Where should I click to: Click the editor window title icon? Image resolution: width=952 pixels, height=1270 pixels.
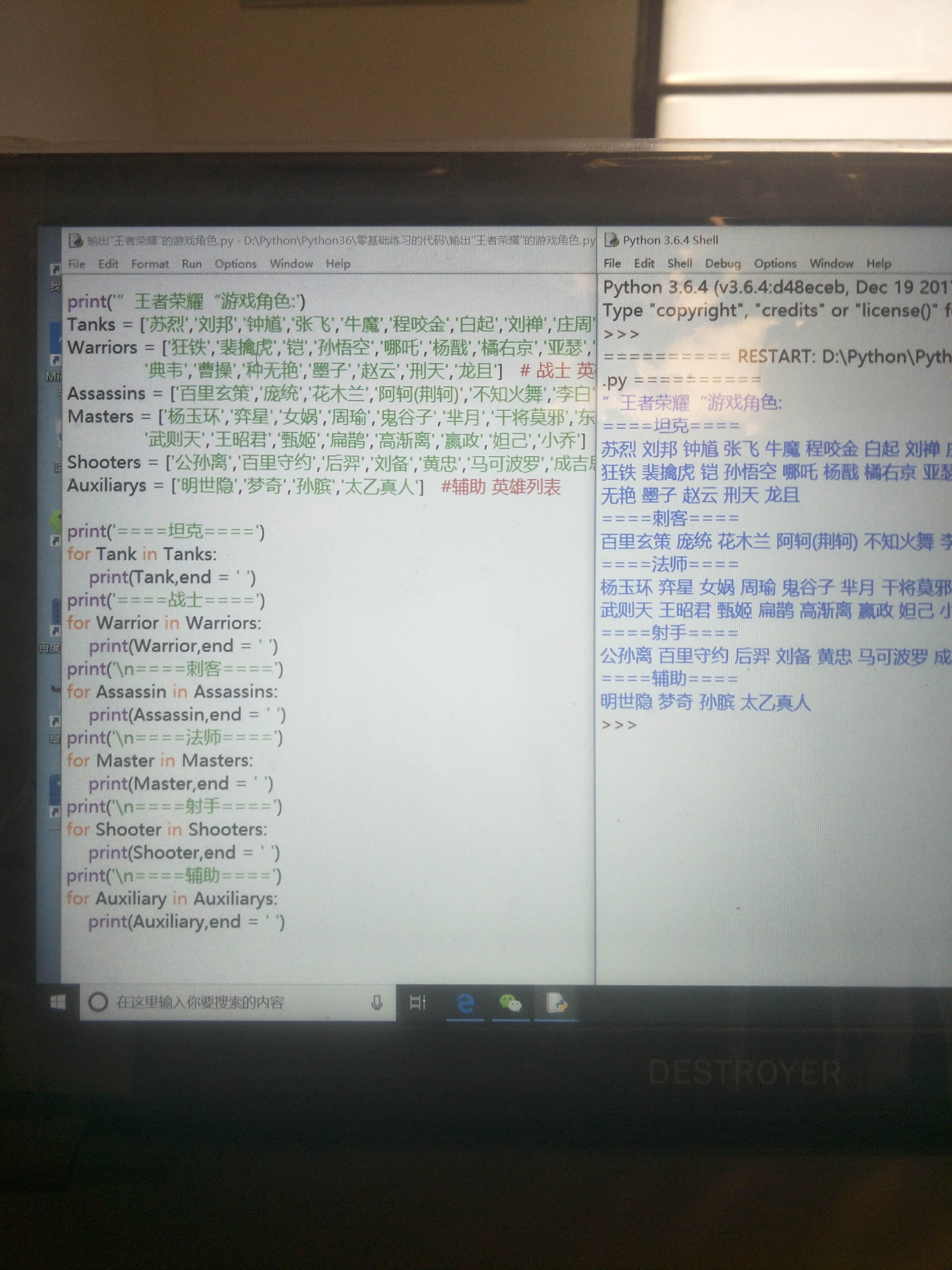(x=75, y=241)
